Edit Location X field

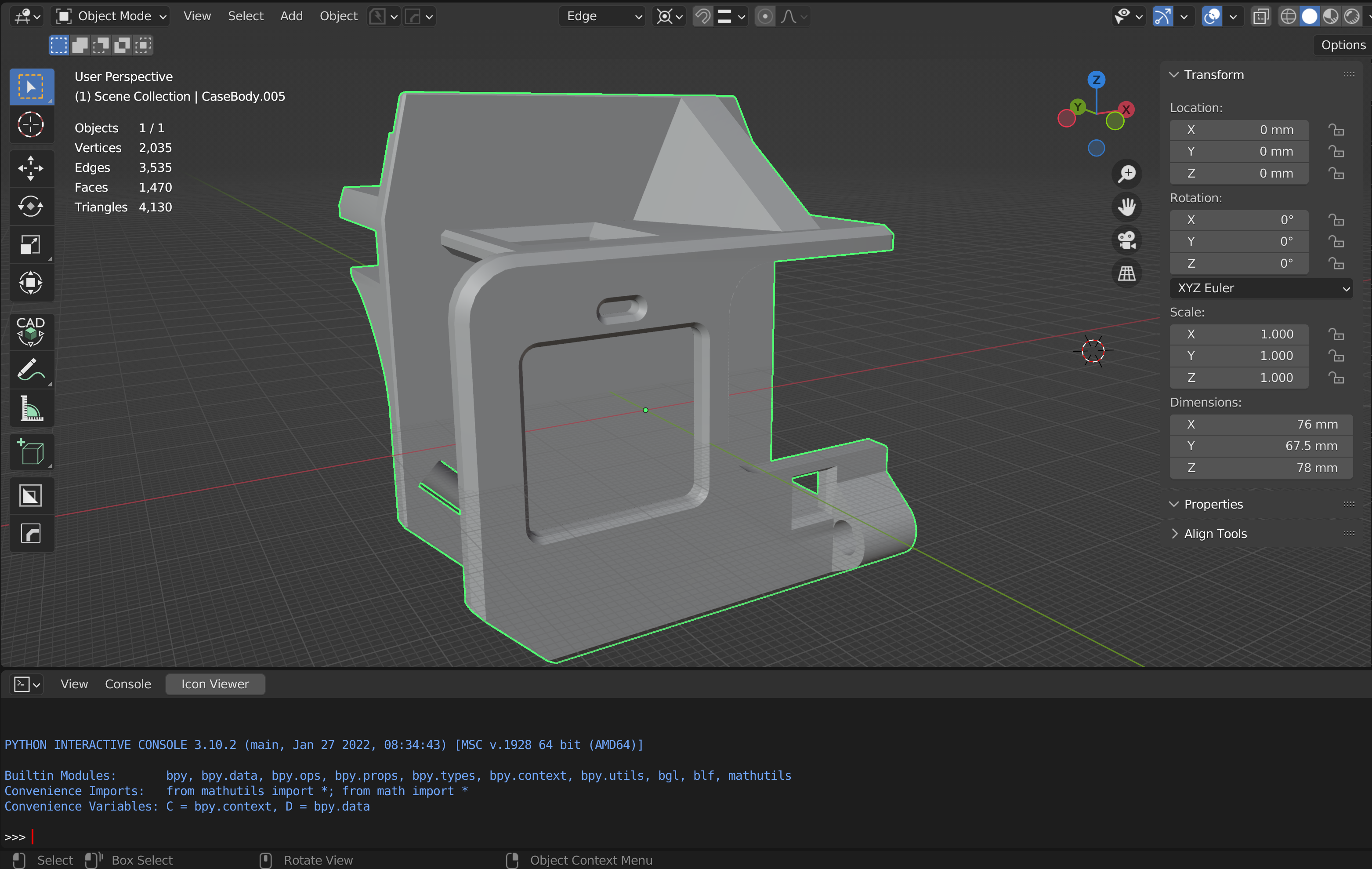coord(1239,130)
